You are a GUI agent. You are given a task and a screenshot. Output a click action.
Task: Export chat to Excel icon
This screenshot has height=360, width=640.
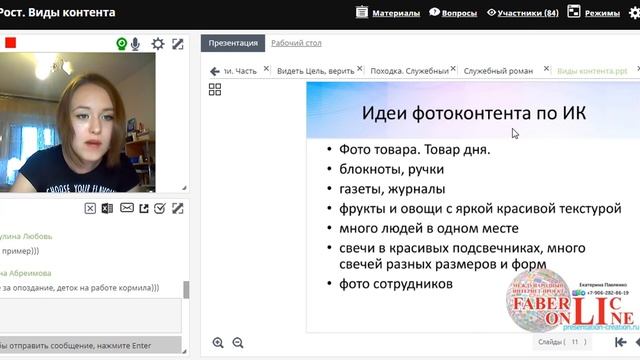107,209
